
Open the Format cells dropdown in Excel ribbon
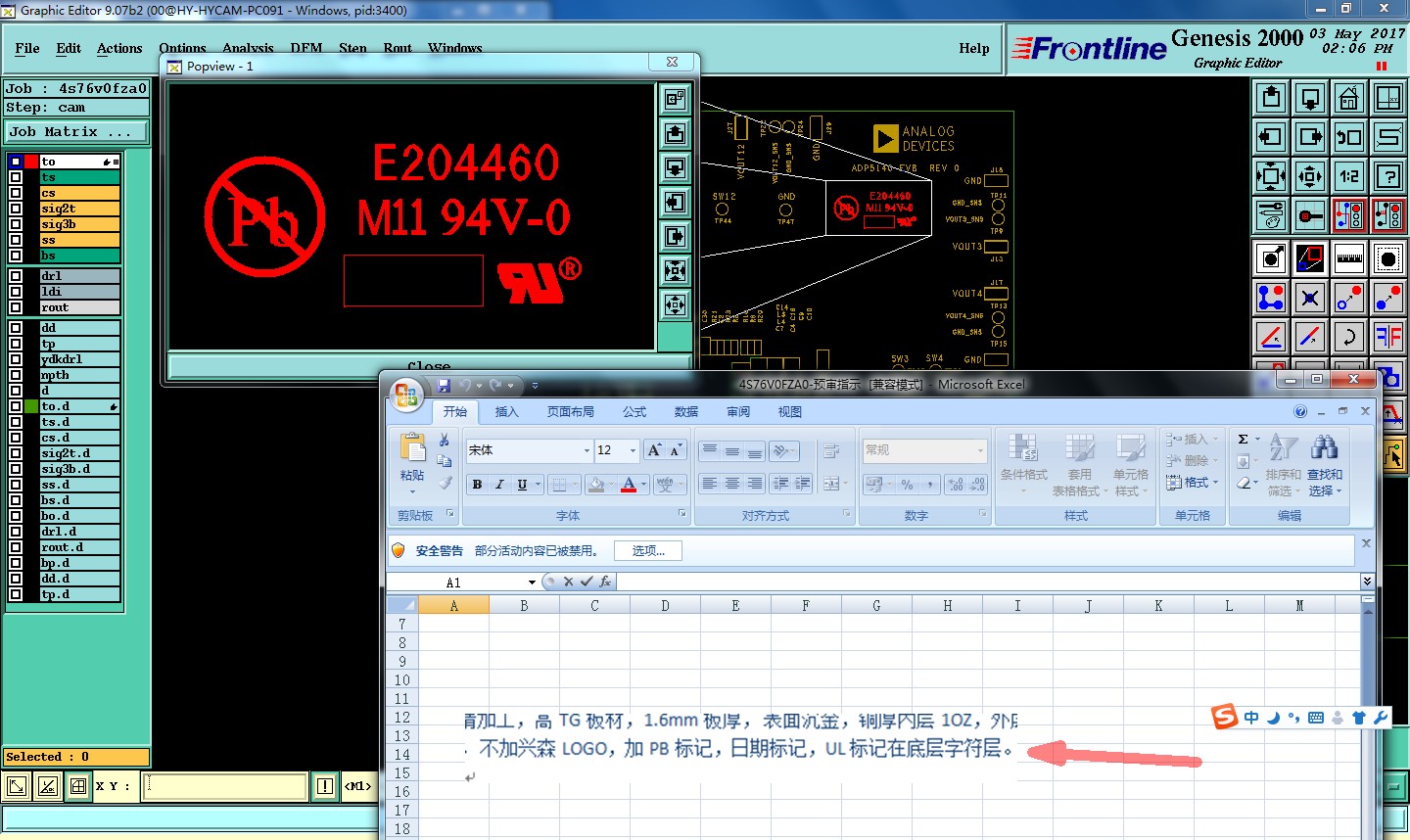pos(1193,482)
